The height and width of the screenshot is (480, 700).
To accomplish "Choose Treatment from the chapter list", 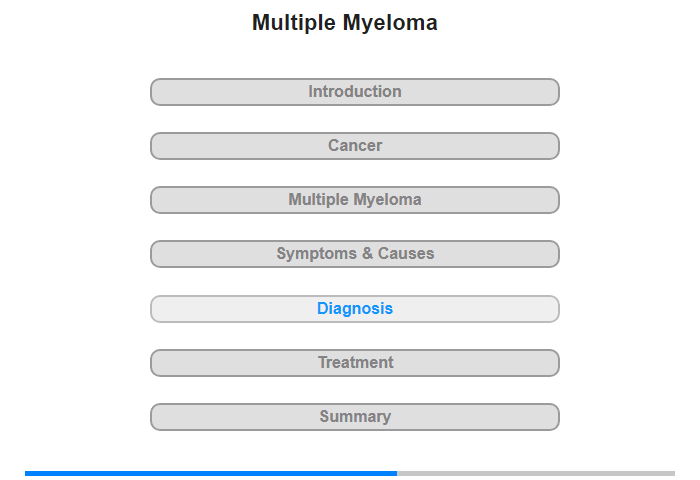I will [x=355, y=363].
